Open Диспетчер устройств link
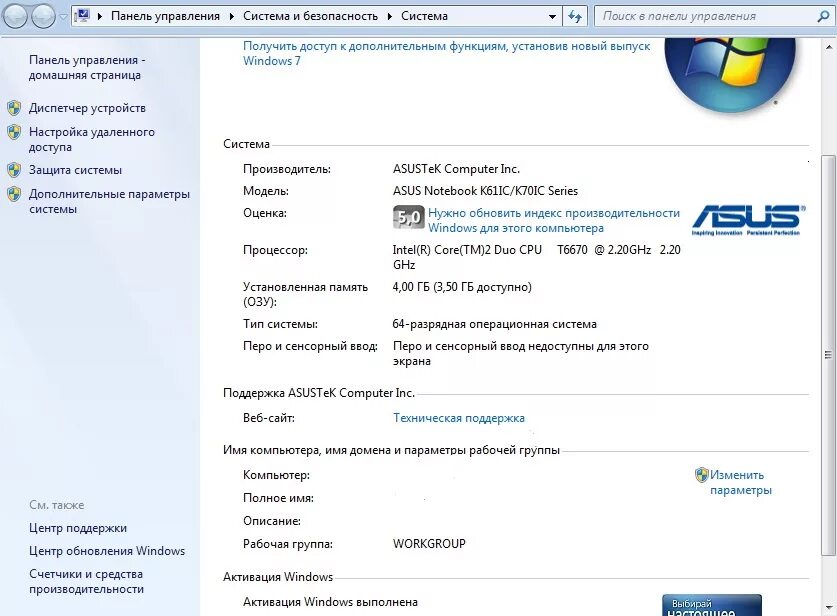Image resolution: width=837 pixels, height=616 pixels. 87,108
